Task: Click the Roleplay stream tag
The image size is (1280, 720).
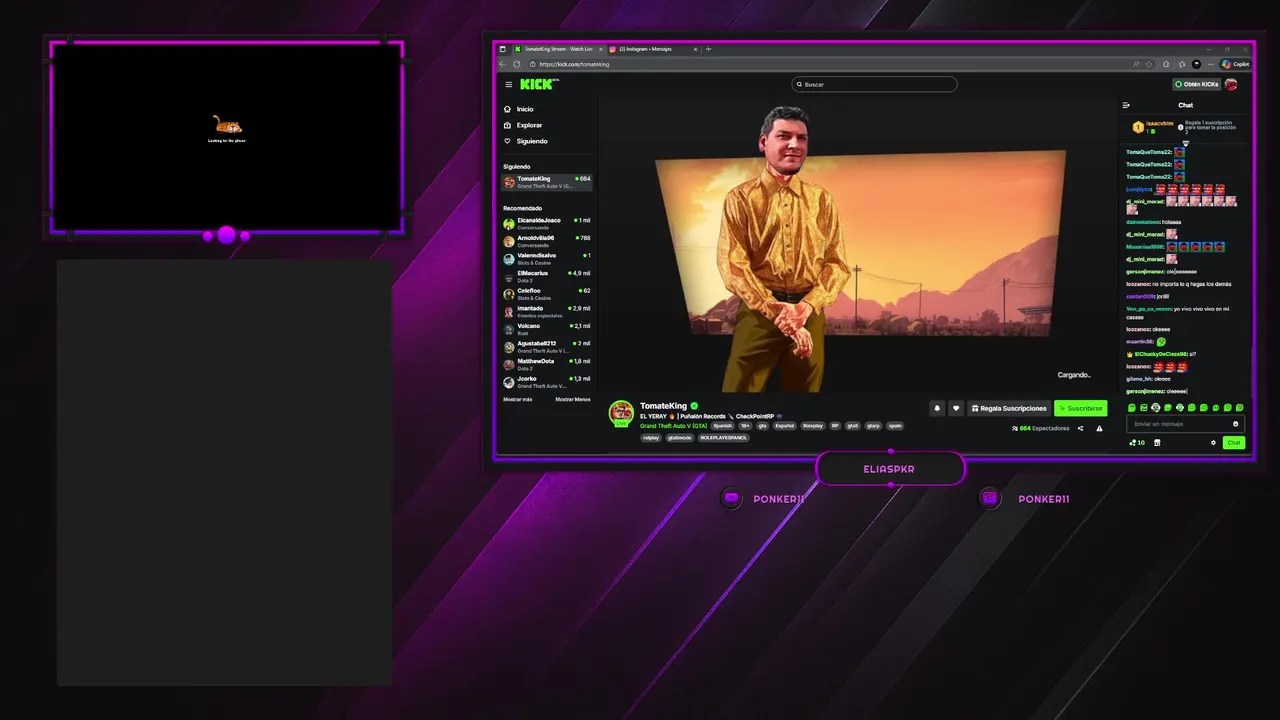Action: [813, 426]
